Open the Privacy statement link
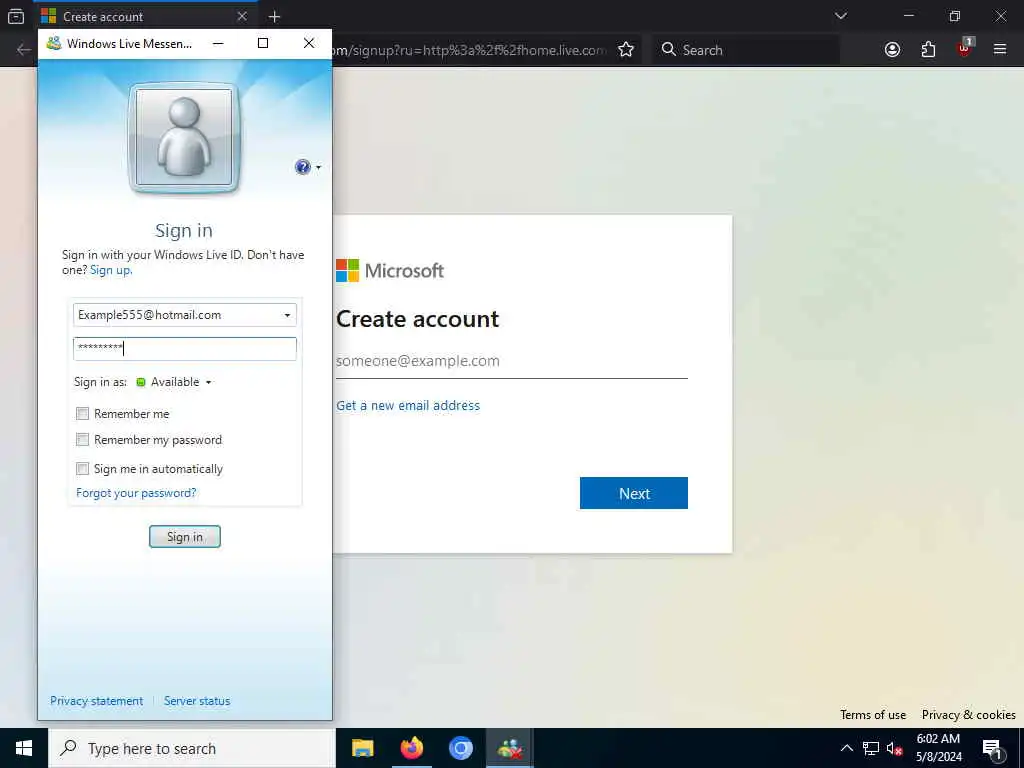Screen dimensions: 1024x768 pyautogui.click(x=97, y=701)
